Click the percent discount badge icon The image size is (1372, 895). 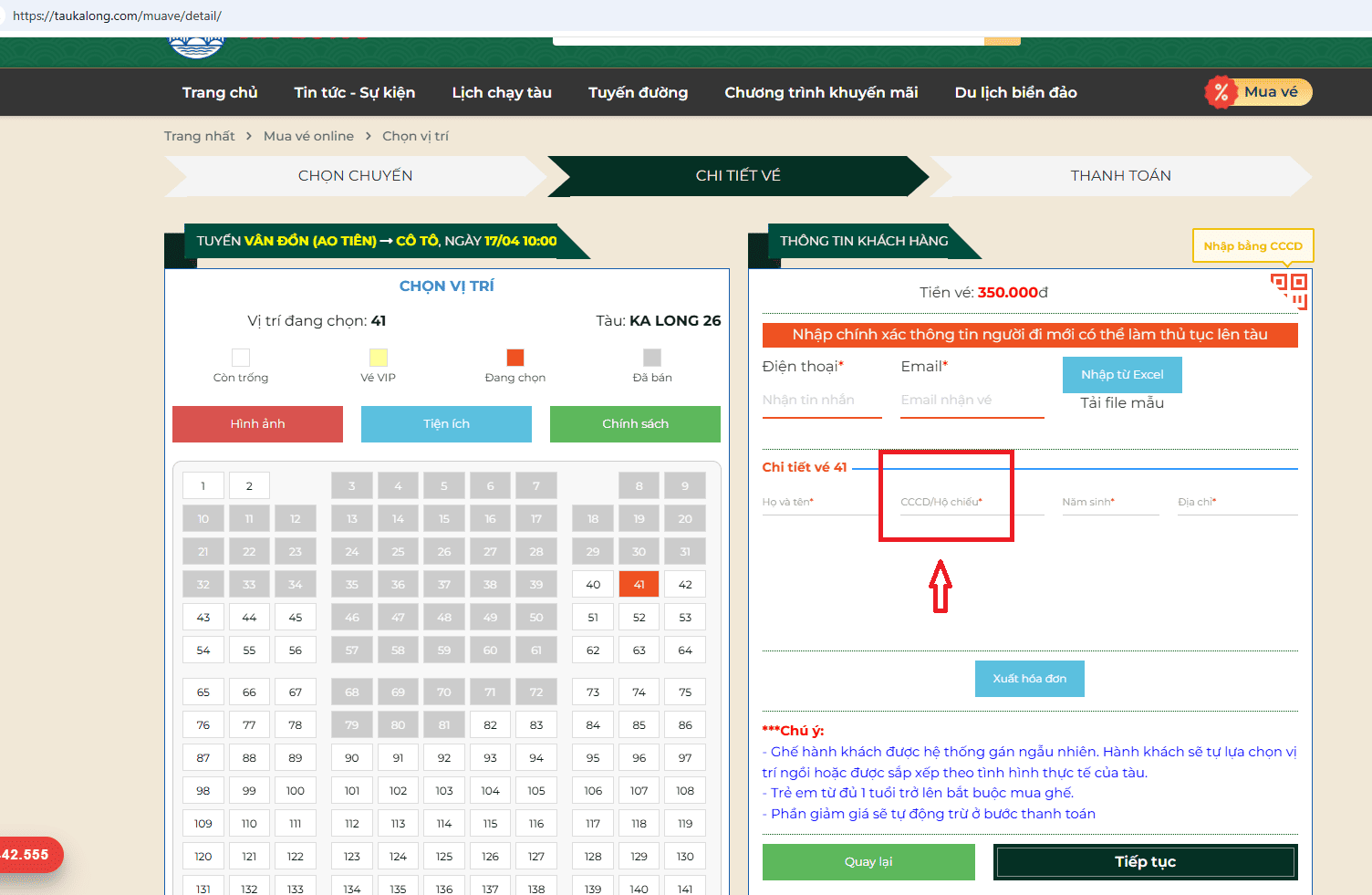tap(1221, 92)
